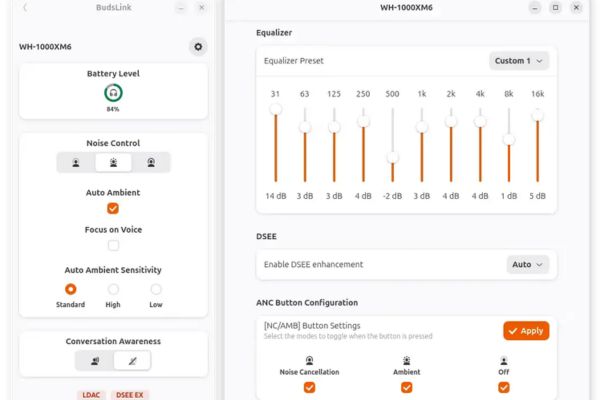The height and width of the screenshot is (400, 600).
Task: Click the headphone battery level icon
Action: pyautogui.click(x=113, y=93)
